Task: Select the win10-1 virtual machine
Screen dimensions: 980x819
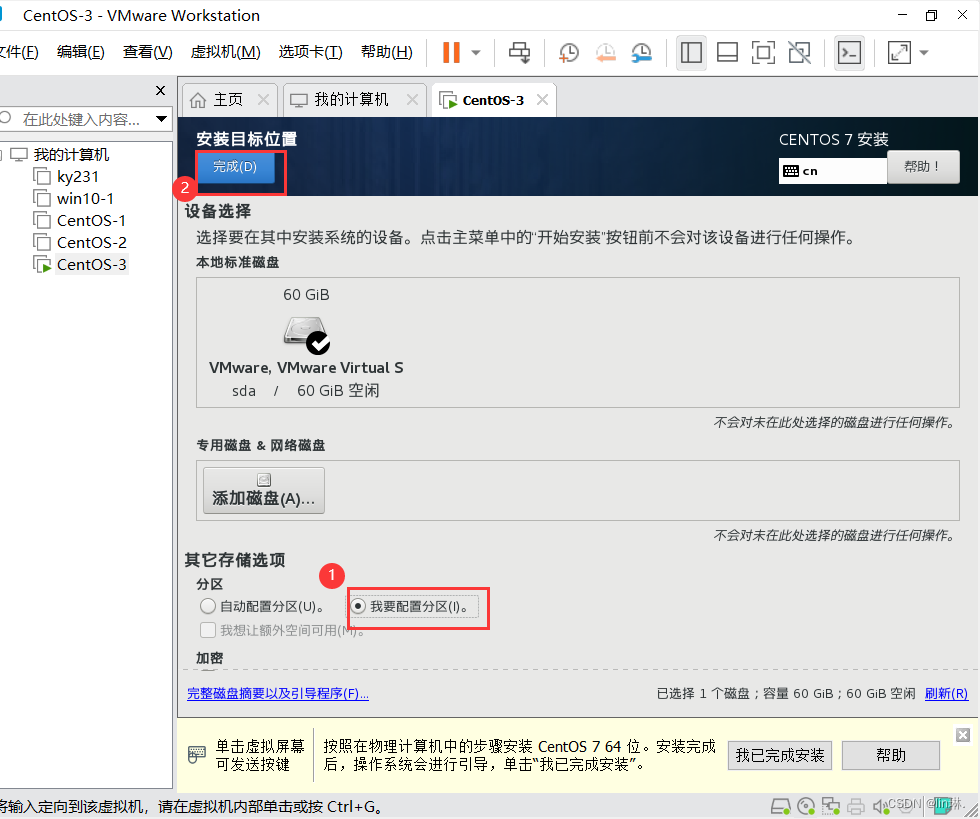Action: 85,199
